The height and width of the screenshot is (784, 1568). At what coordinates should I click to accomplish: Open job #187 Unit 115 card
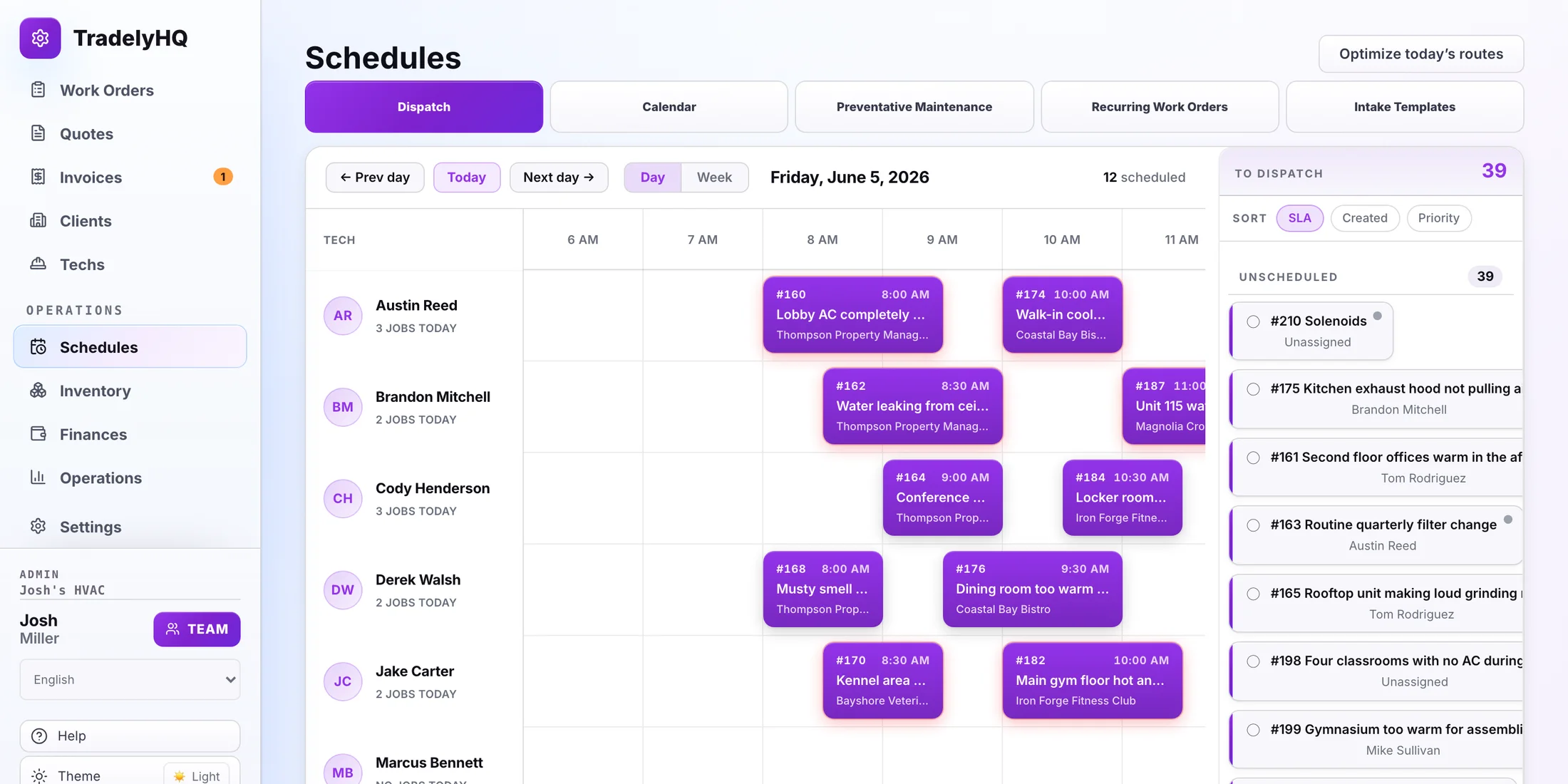click(x=1164, y=406)
